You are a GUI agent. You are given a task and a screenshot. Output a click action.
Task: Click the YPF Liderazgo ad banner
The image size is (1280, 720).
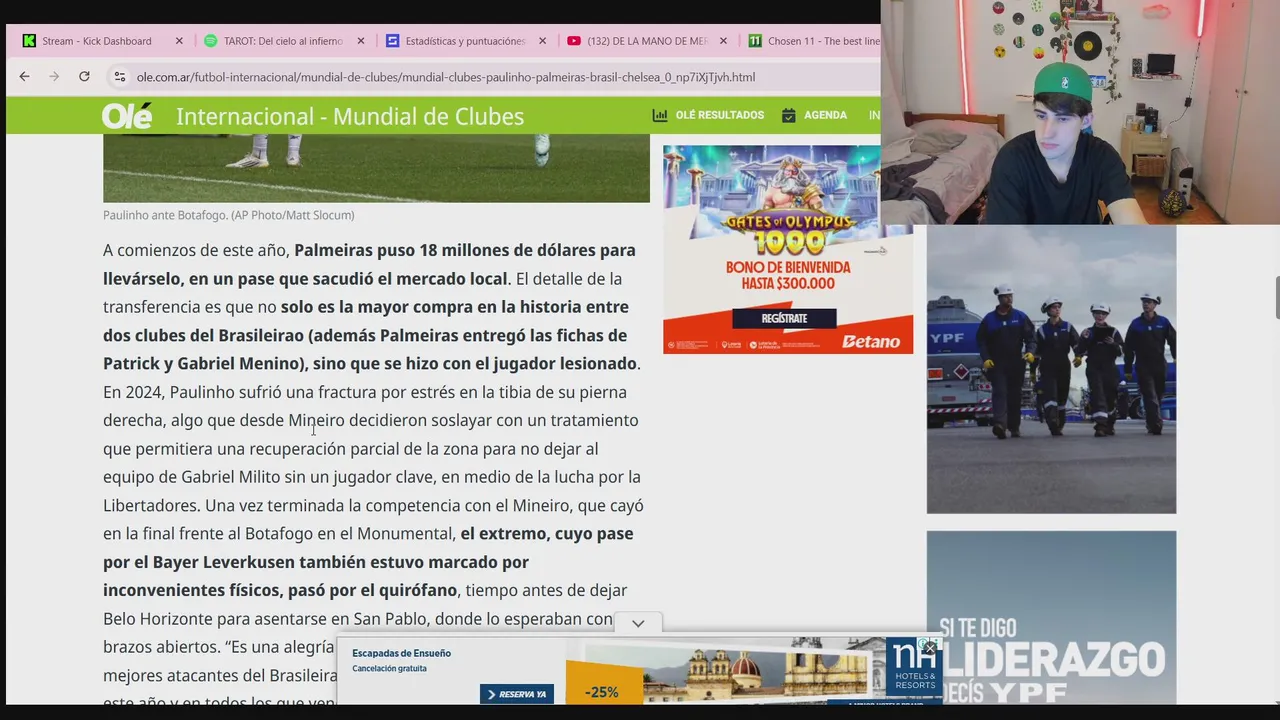point(1051,617)
